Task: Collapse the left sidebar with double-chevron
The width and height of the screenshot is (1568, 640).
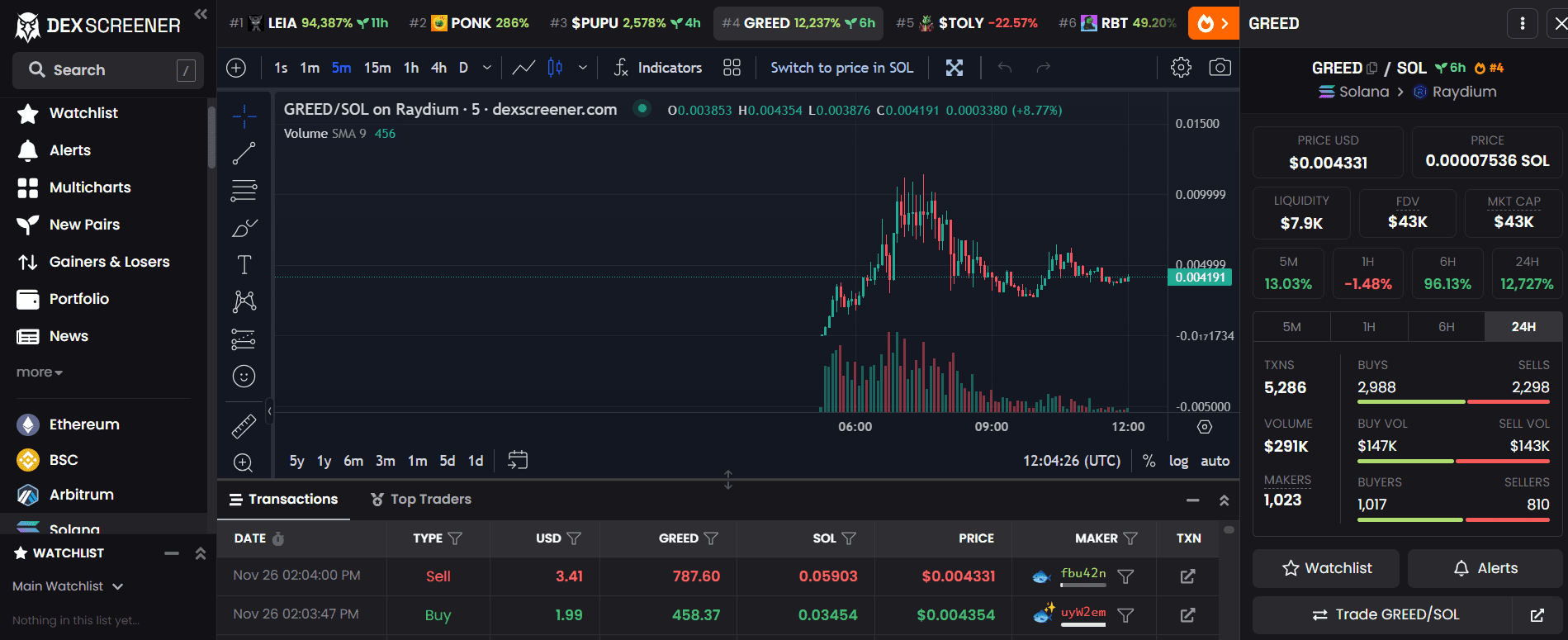Action: point(201,14)
